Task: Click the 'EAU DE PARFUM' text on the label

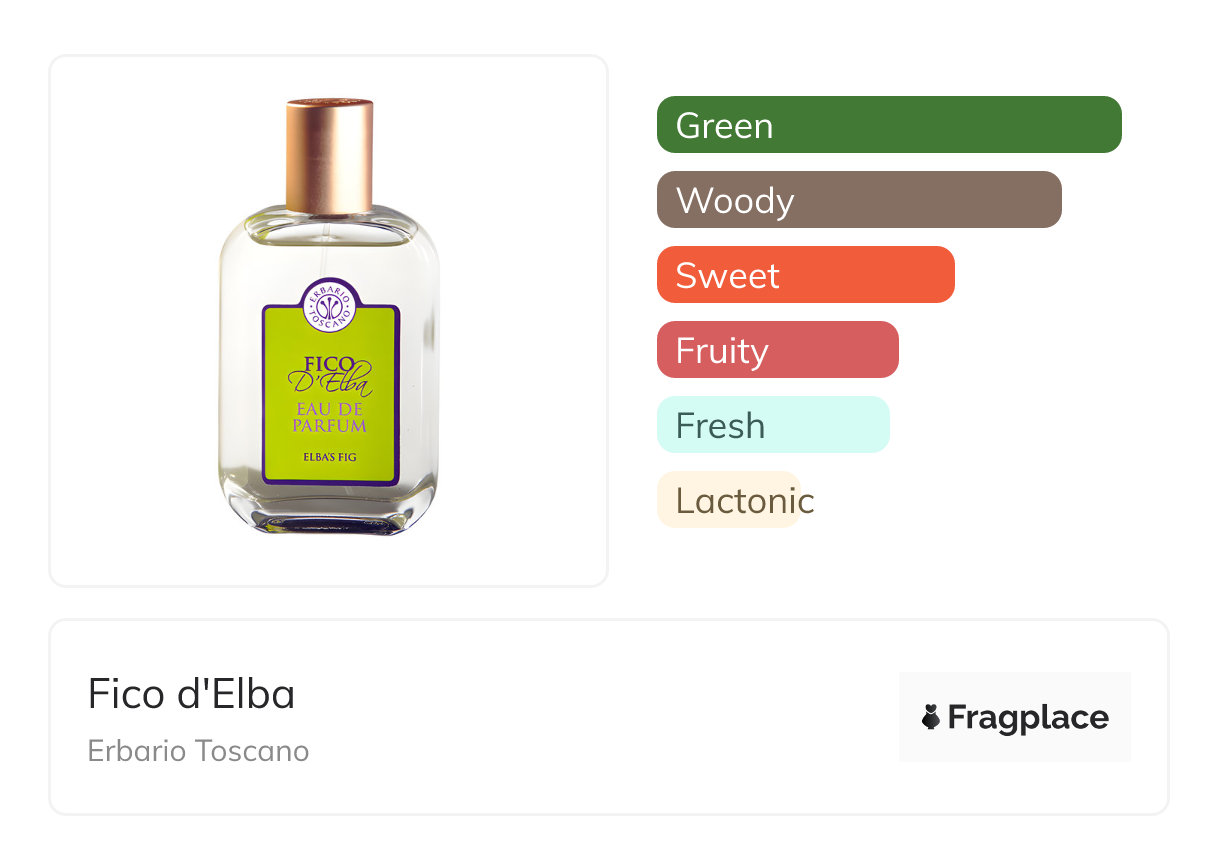Action: click(330, 417)
